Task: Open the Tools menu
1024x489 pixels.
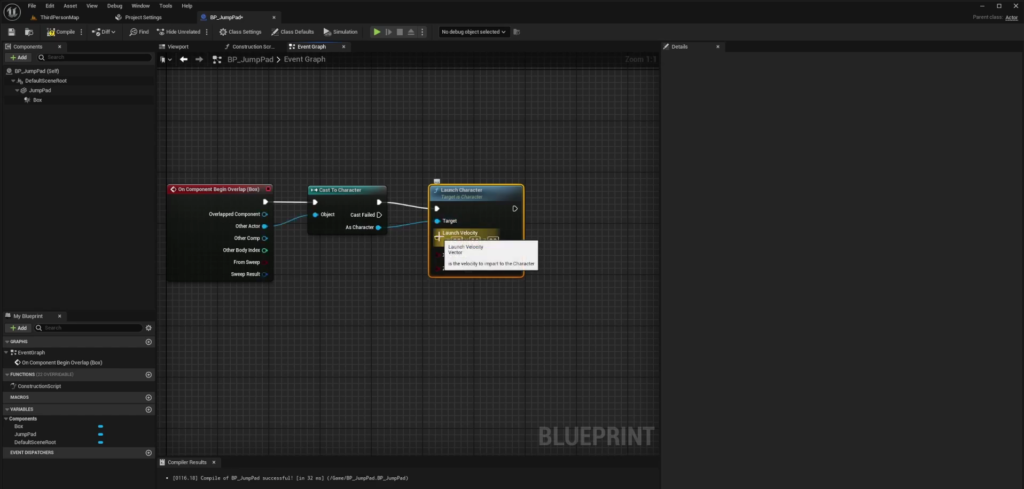Action: [166, 6]
